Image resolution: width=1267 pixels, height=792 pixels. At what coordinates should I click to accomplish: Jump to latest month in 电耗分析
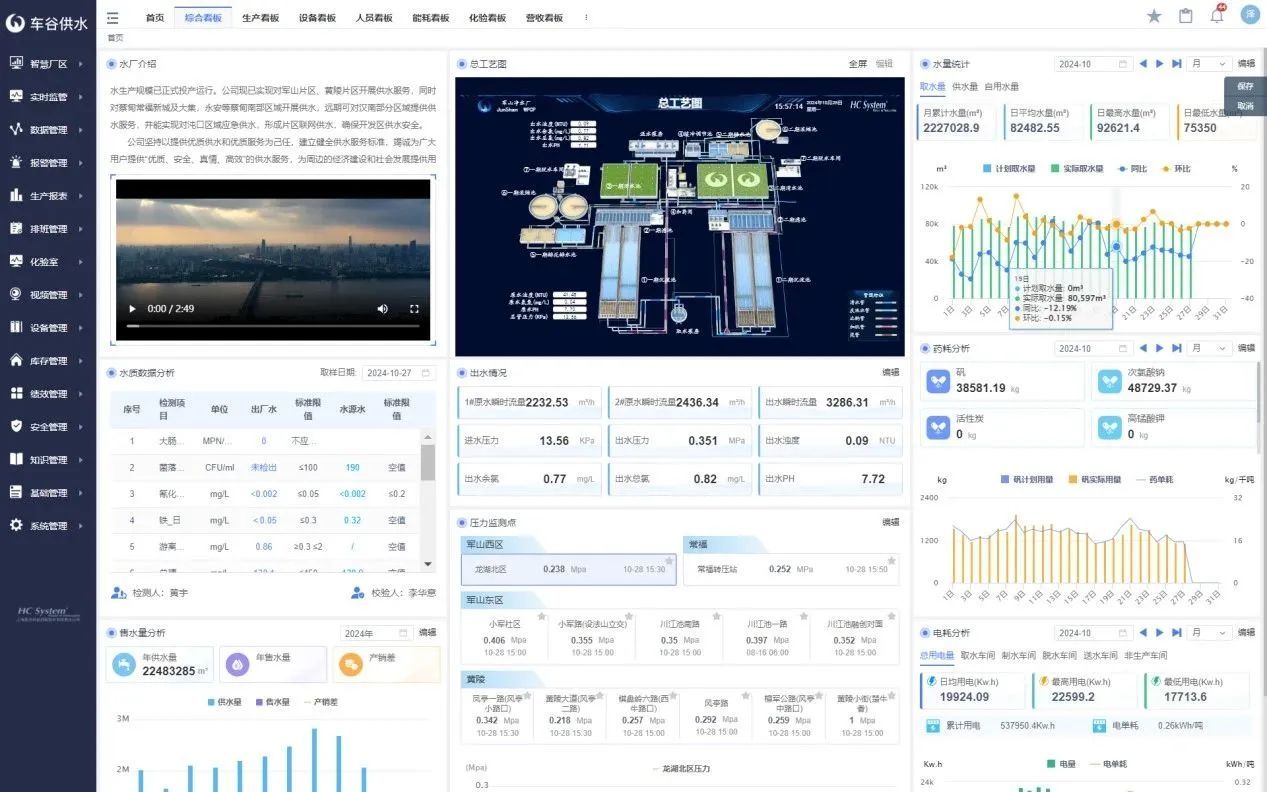click(x=1177, y=632)
